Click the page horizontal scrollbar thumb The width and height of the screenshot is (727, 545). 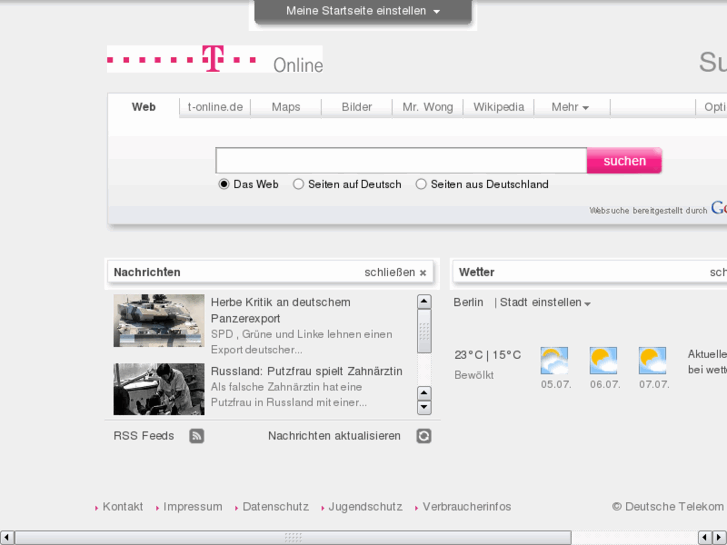pyautogui.click(x=293, y=538)
